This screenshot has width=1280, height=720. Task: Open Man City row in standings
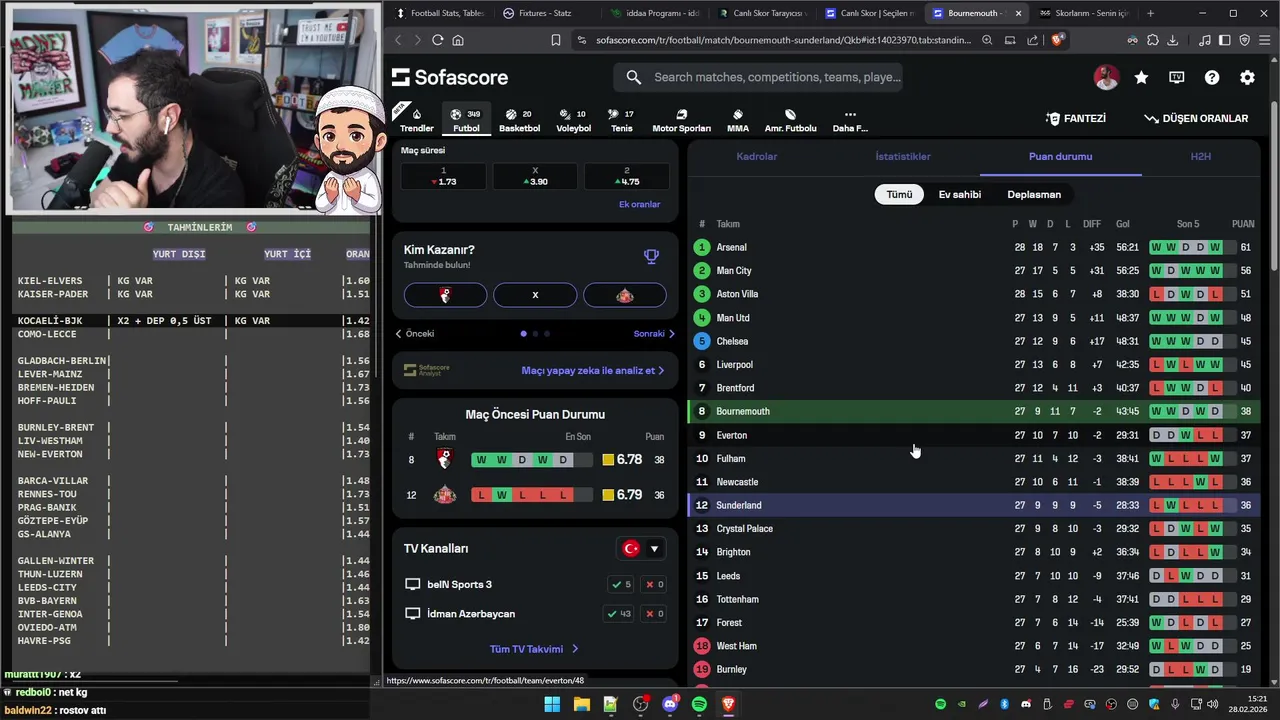point(974,271)
